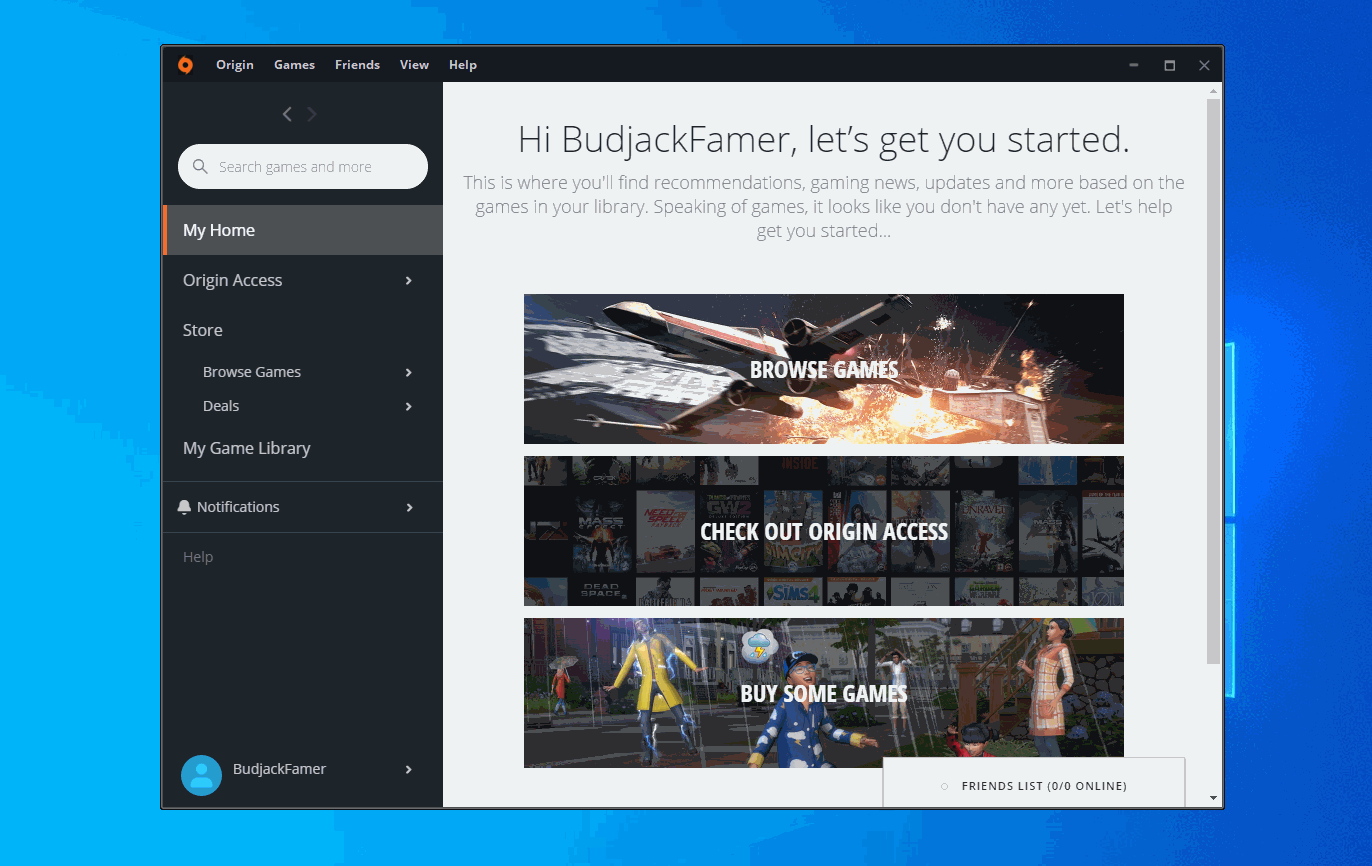Expand the Deals submenu arrow
The width and height of the screenshot is (1372, 866).
click(x=409, y=407)
